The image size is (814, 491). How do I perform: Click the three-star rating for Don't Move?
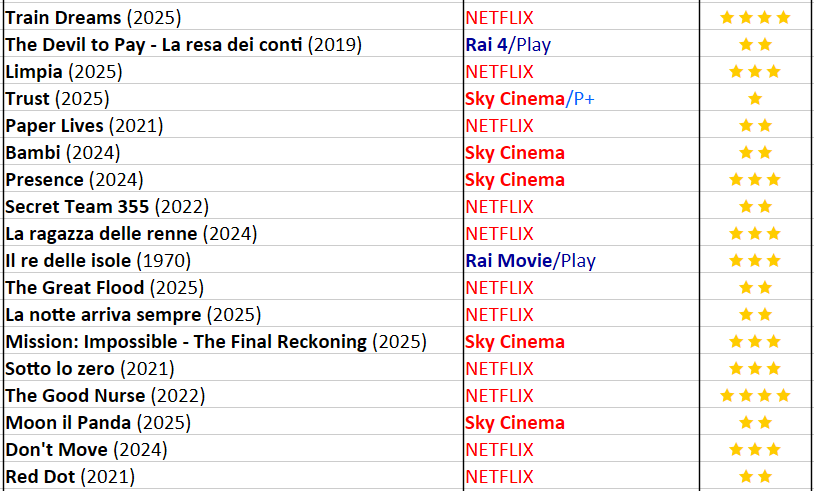755,449
